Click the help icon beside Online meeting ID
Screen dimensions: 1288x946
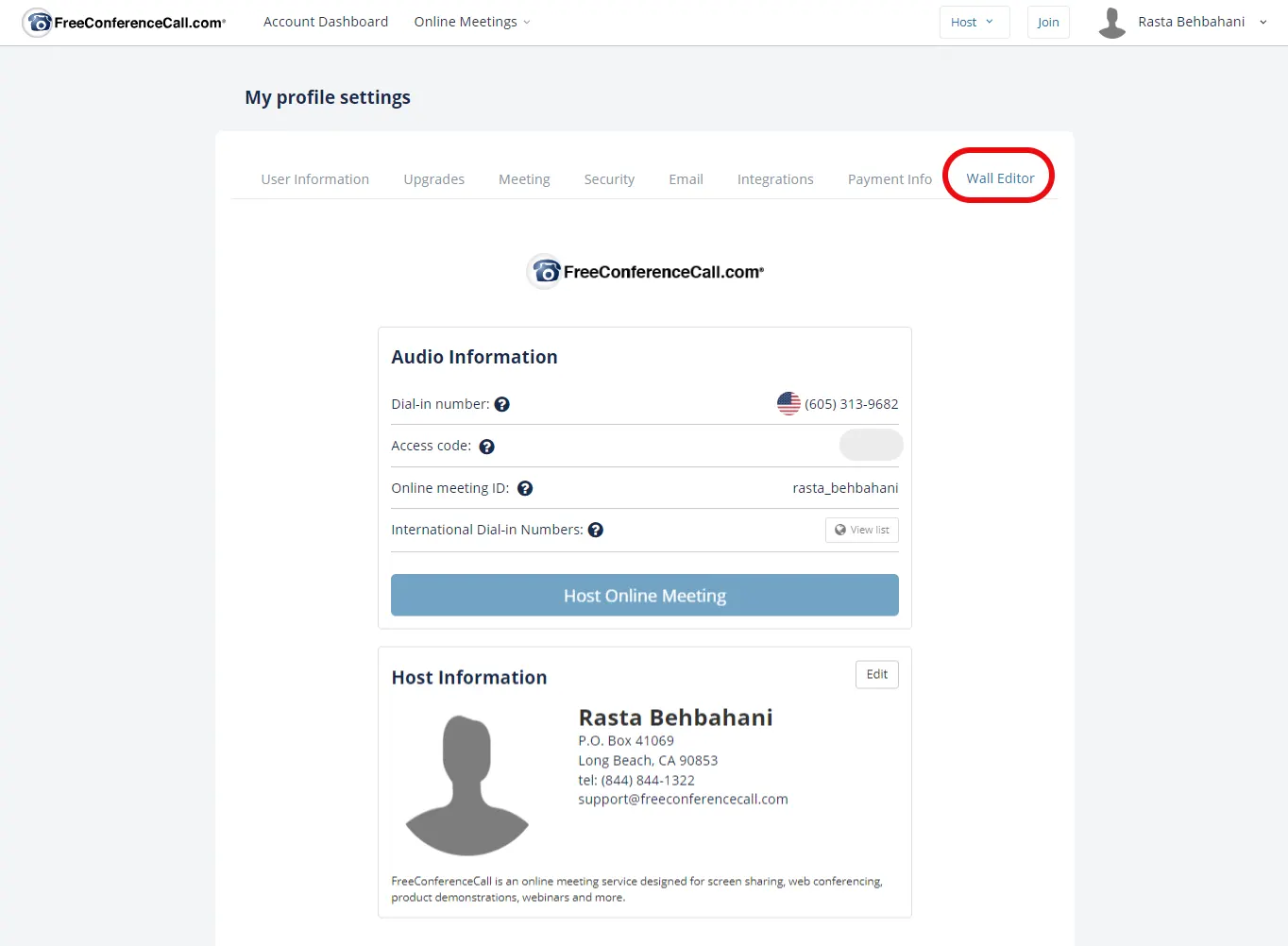(525, 488)
